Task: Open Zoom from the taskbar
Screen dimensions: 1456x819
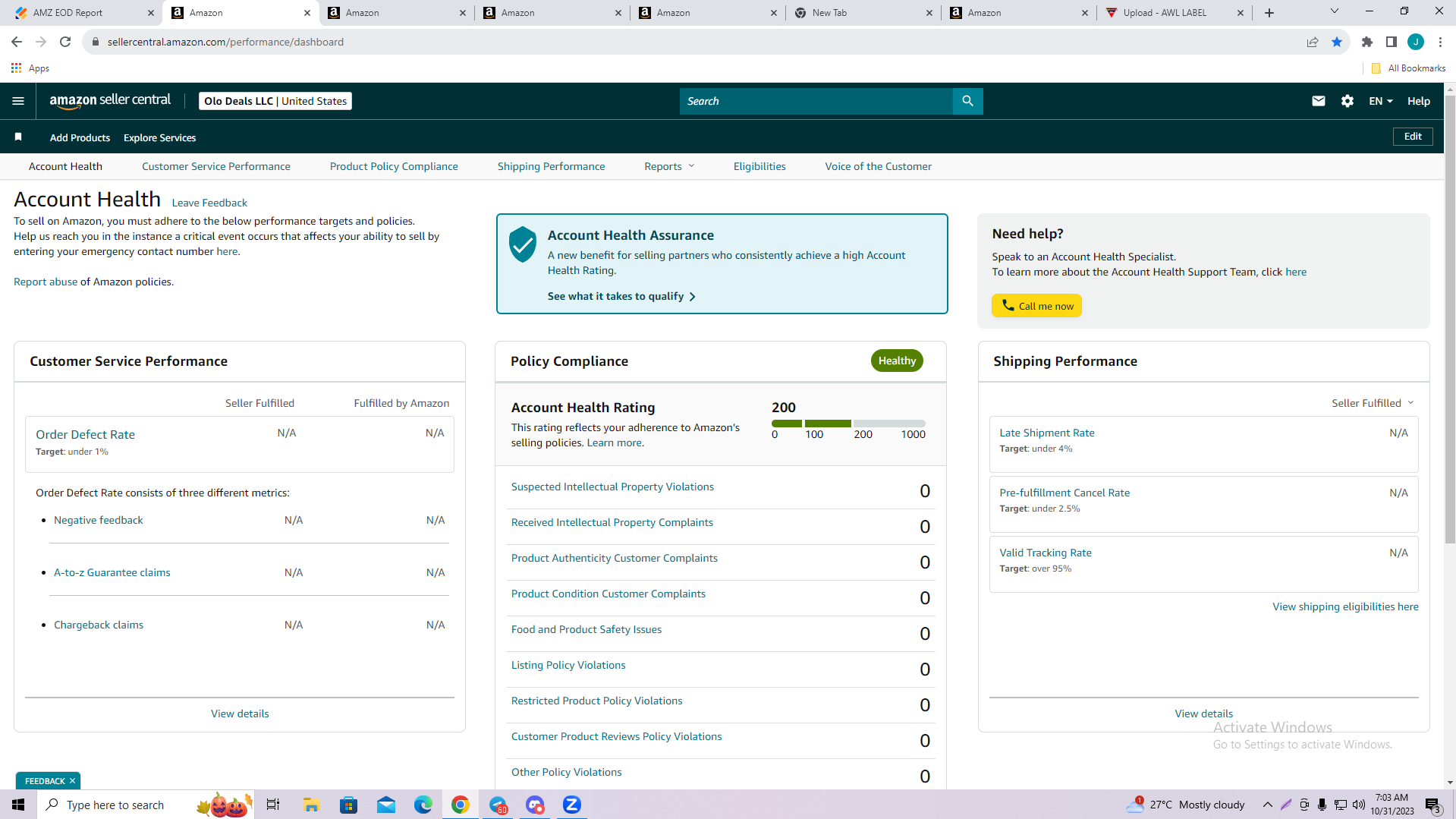Action: pos(572,805)
